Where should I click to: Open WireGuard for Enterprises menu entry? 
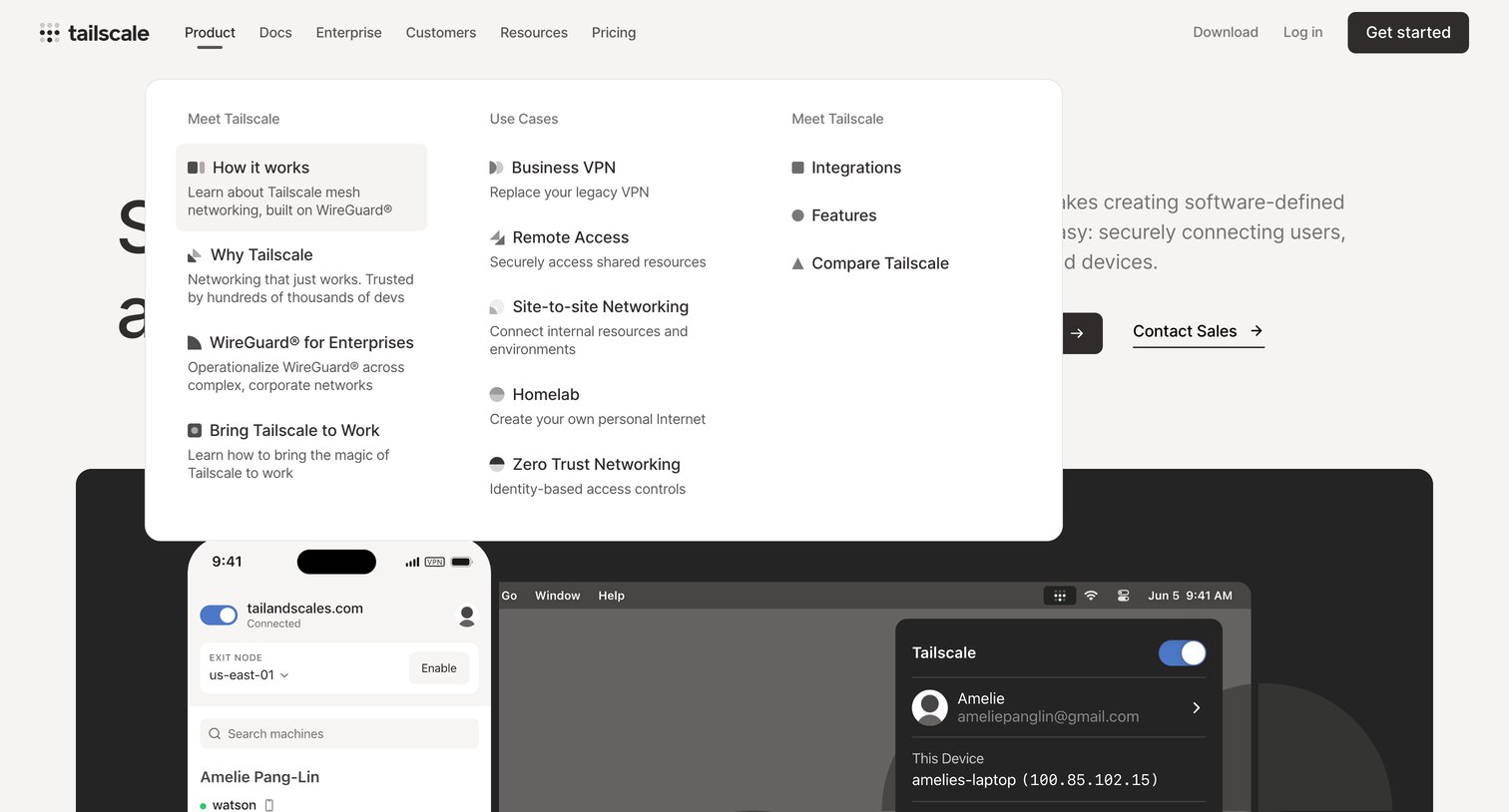[x=301, y=363]
